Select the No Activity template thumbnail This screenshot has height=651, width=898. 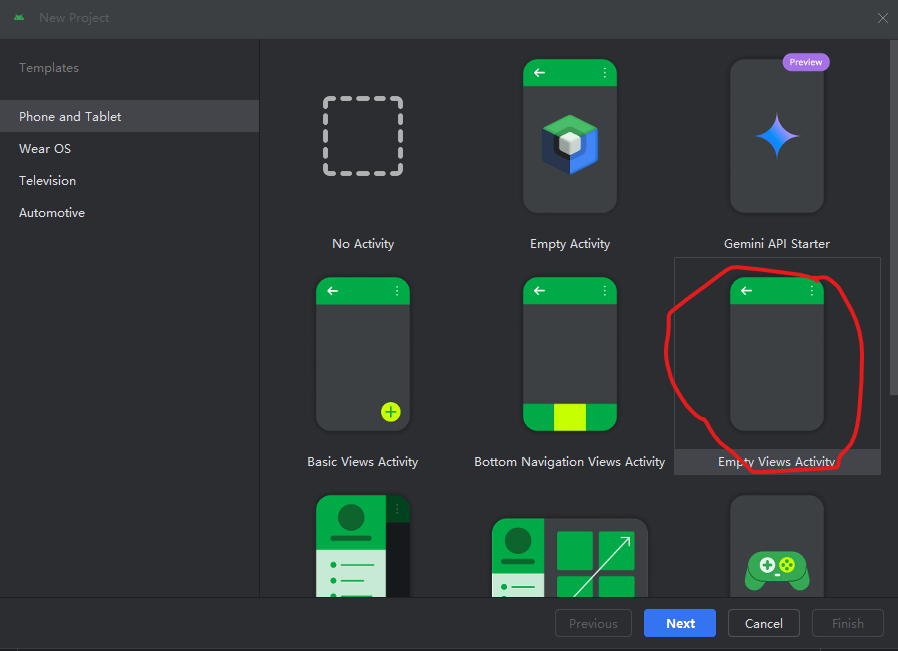(363, 136)
